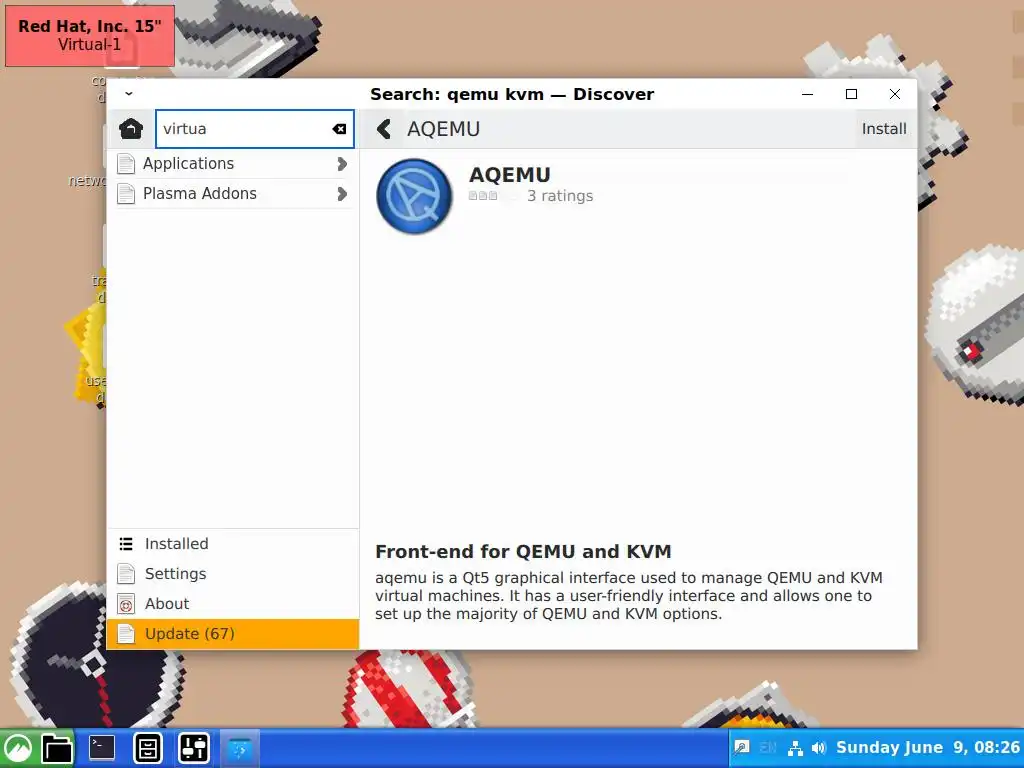Viewport: 1024px width, 768px height.
Task: Open the Update (67) section
Action: [x=232, y=633]
